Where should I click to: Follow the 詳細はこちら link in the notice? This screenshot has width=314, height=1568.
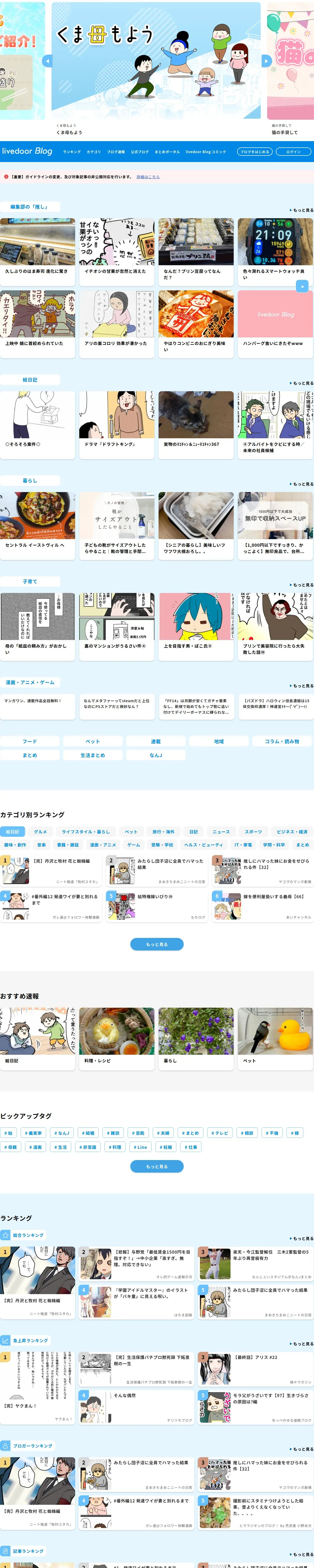coord(148,177)
